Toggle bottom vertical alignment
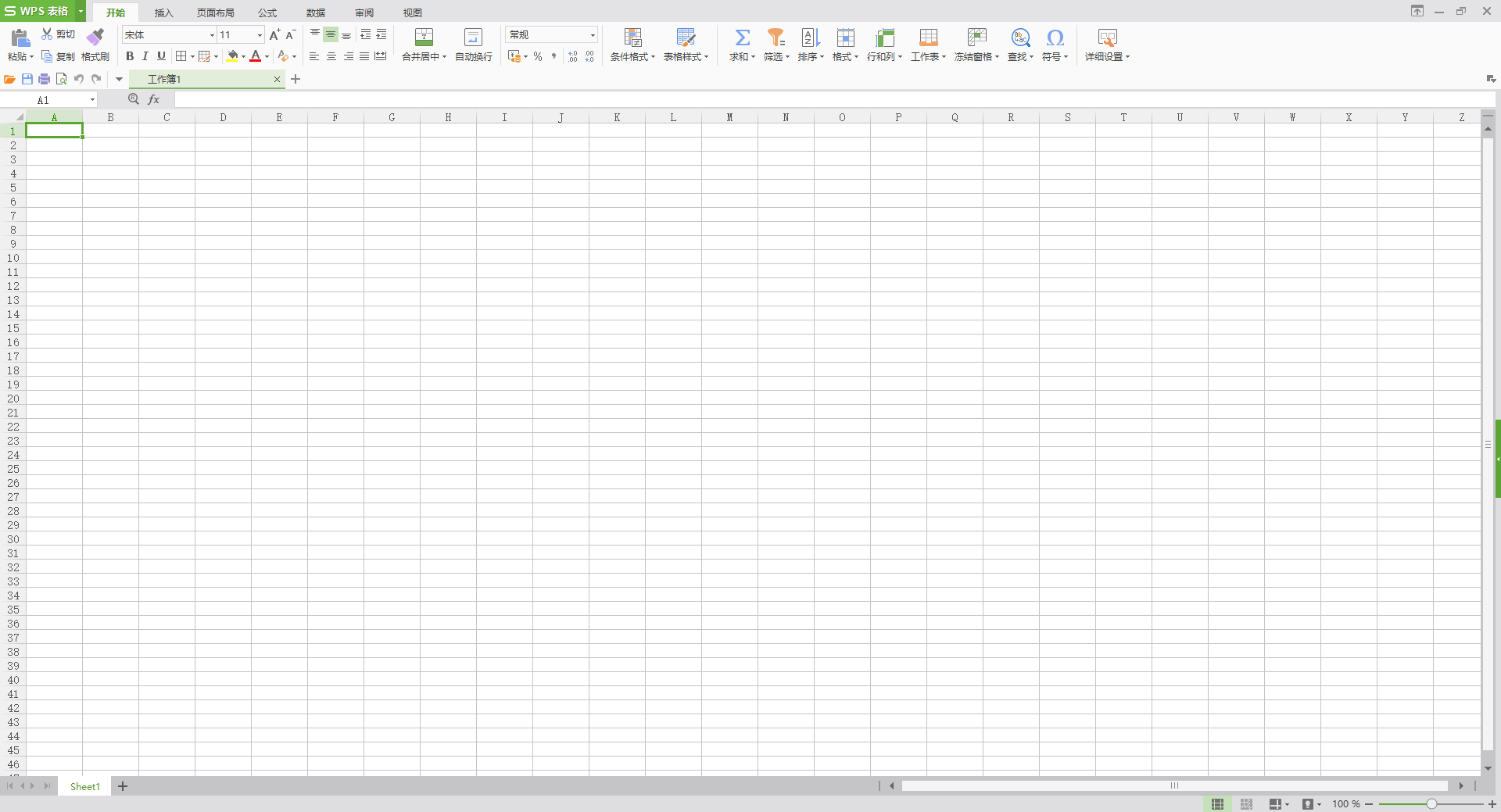Screen dimensions: 1501x812 pyautogui.click(x=346, y=34)
